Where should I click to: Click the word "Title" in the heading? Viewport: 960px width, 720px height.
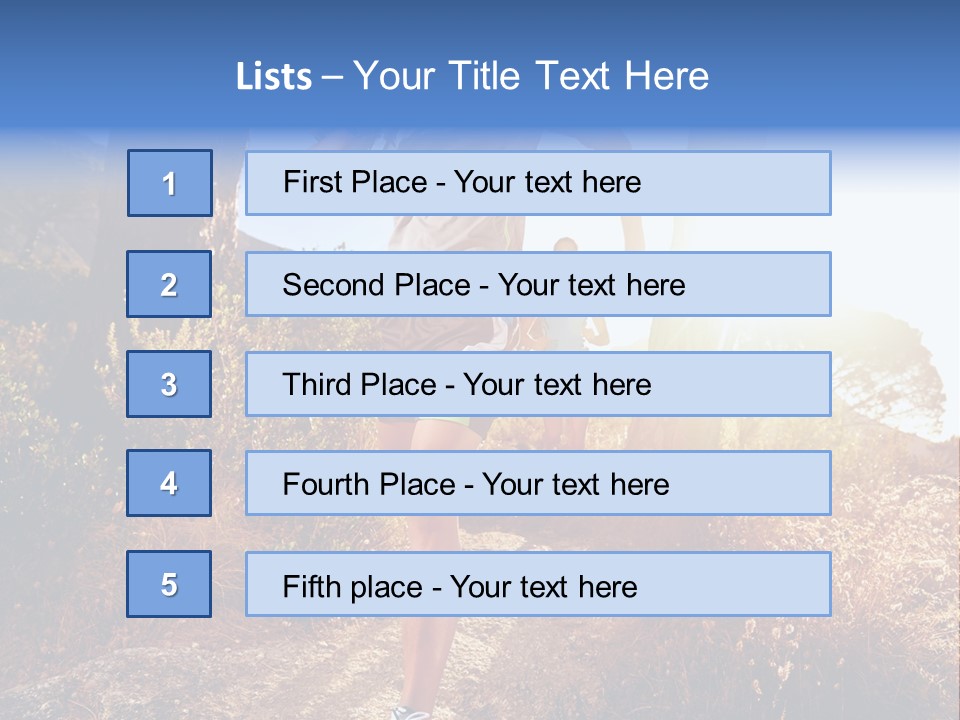487,76
